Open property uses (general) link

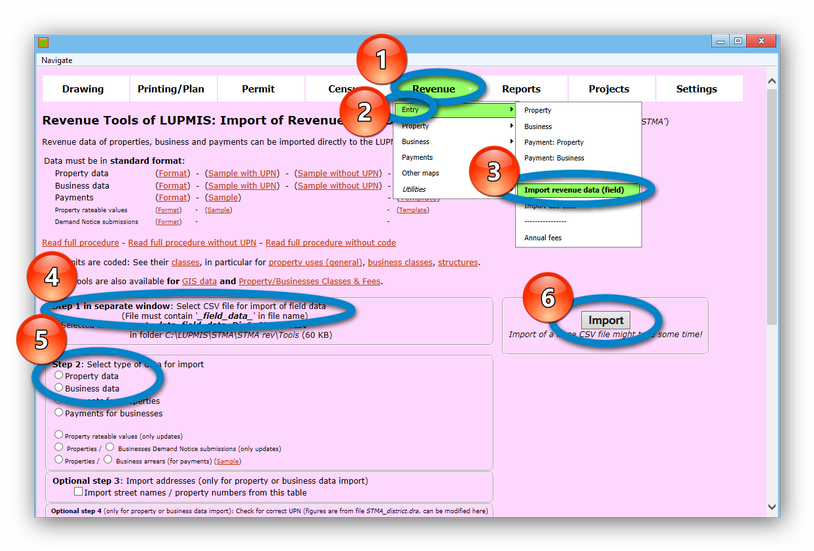click(x=315, y=262)
